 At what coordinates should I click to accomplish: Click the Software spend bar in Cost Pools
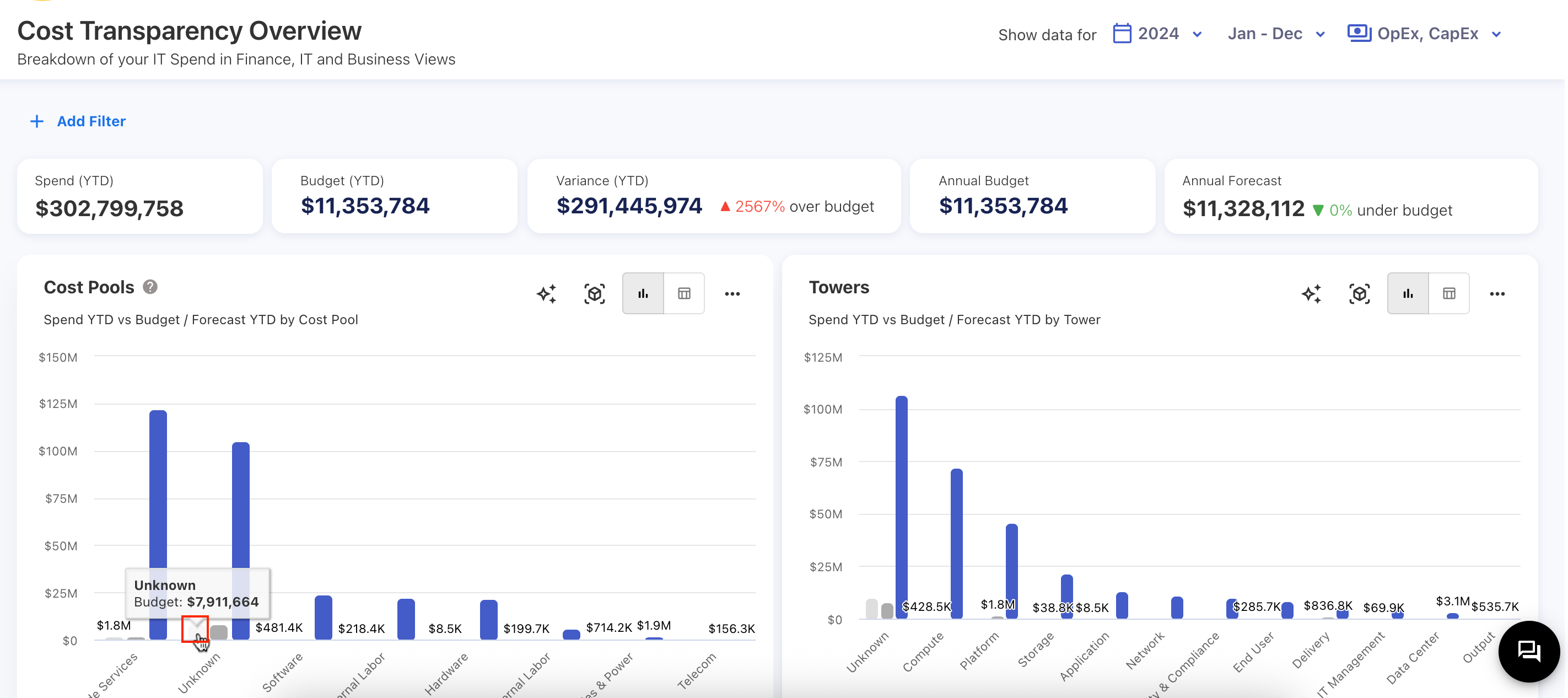coord(323,616)
